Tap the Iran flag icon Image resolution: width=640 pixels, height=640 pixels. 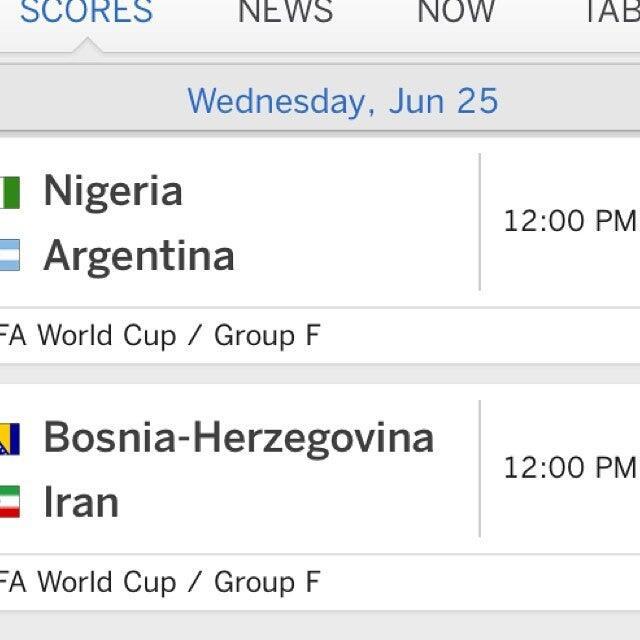click(x=9, y=502)
